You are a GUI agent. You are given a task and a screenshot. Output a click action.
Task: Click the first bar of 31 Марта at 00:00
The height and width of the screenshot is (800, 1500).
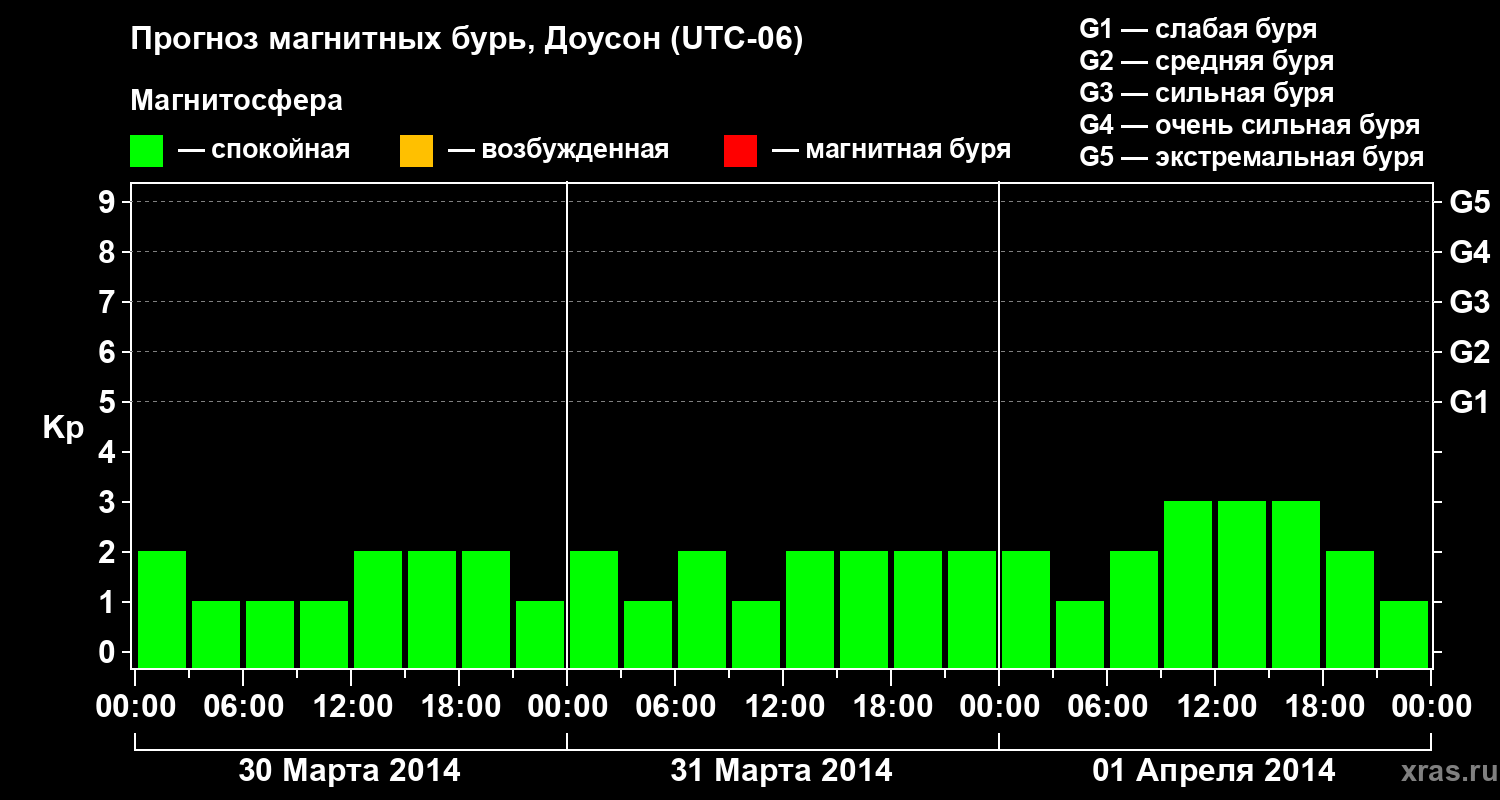coord(594,609)
